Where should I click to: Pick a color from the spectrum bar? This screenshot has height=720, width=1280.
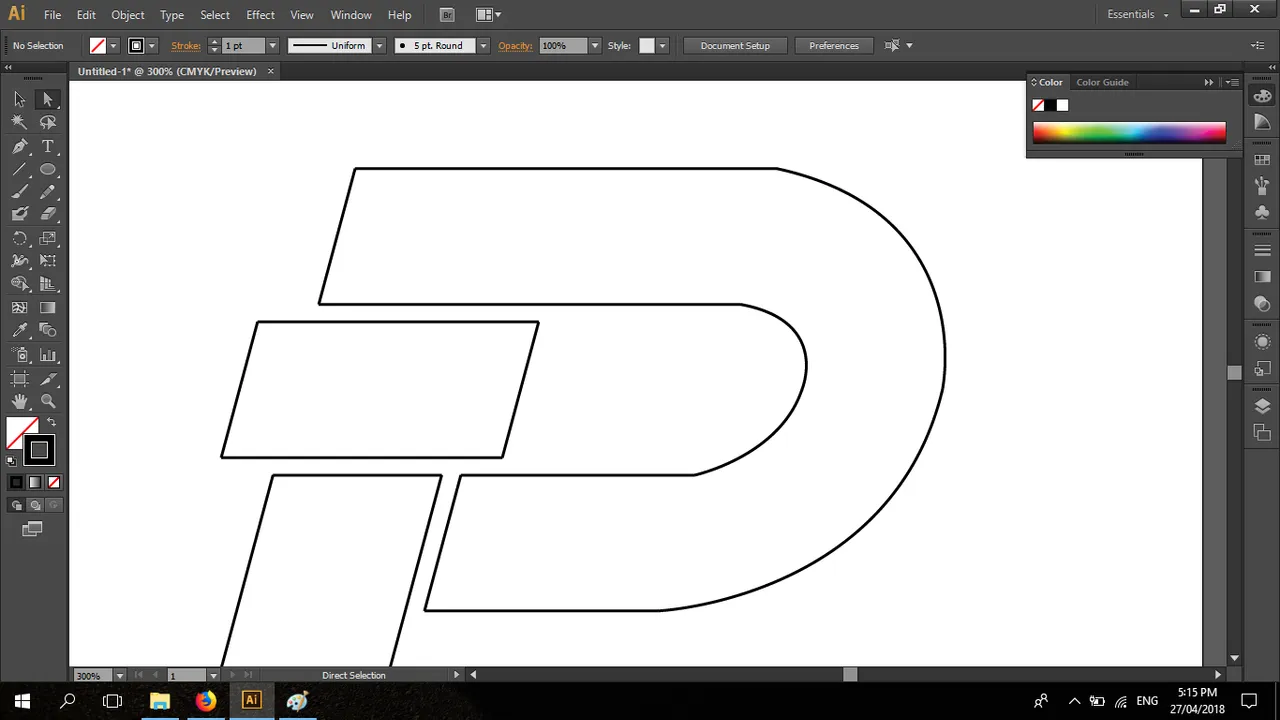pyautogui.click(x=1129, y=132)
